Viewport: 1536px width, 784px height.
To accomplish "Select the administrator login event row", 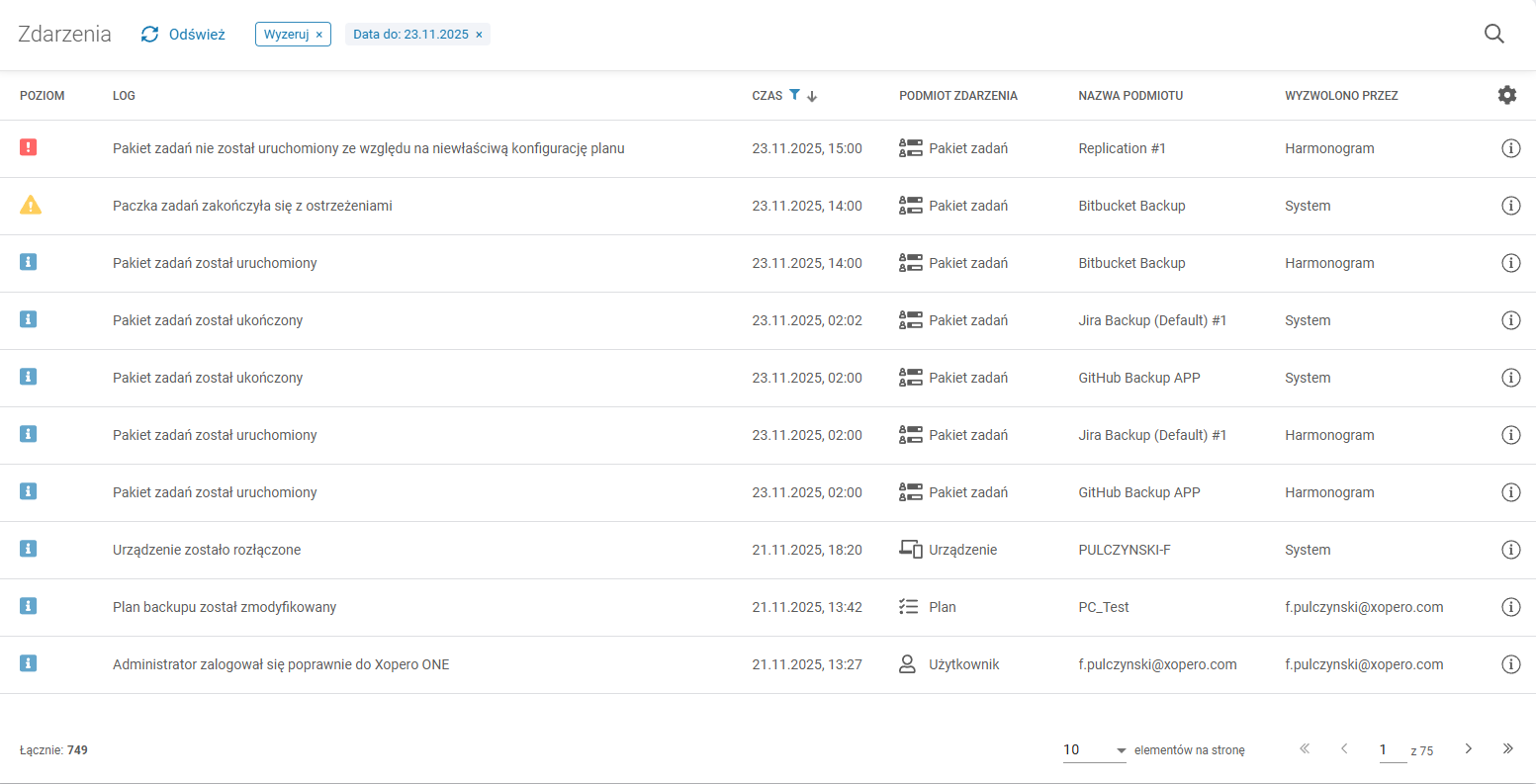I will (x=281, y=664).
